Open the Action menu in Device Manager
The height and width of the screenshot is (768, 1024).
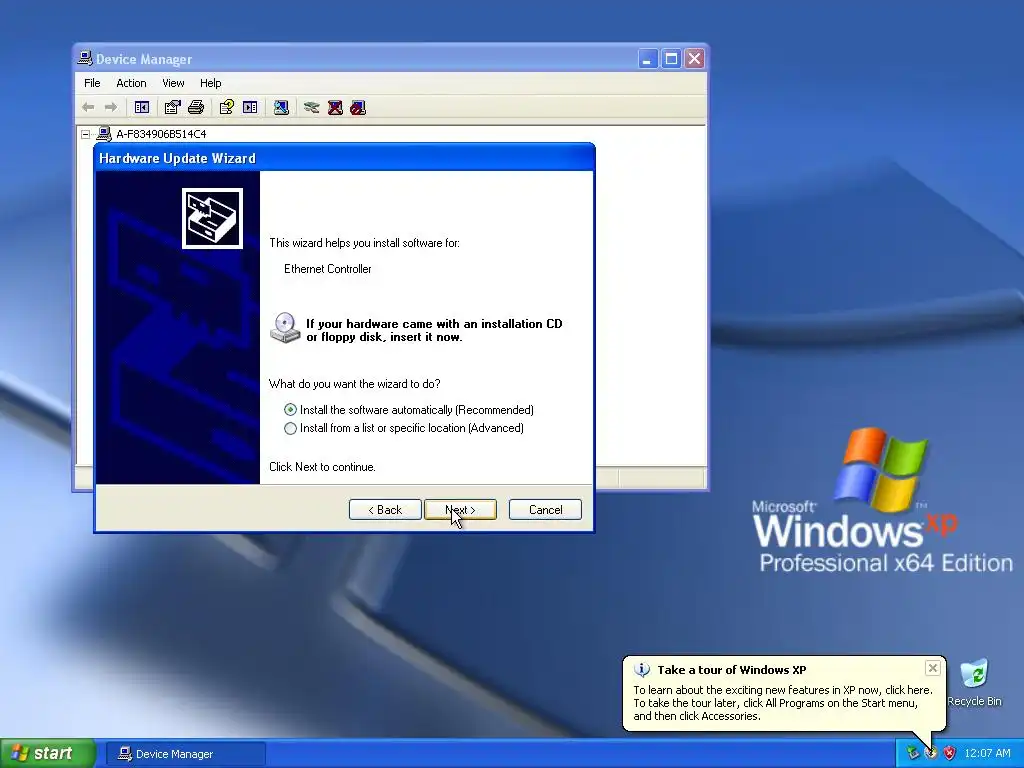point(131,83)
